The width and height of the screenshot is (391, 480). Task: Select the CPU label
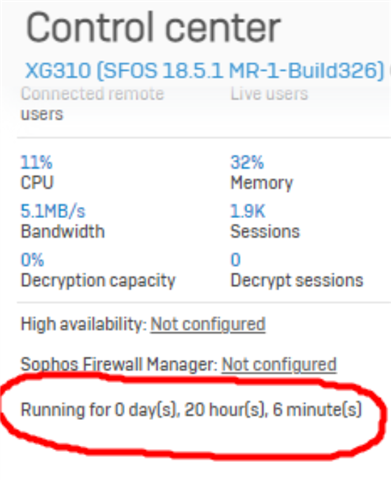37,183
